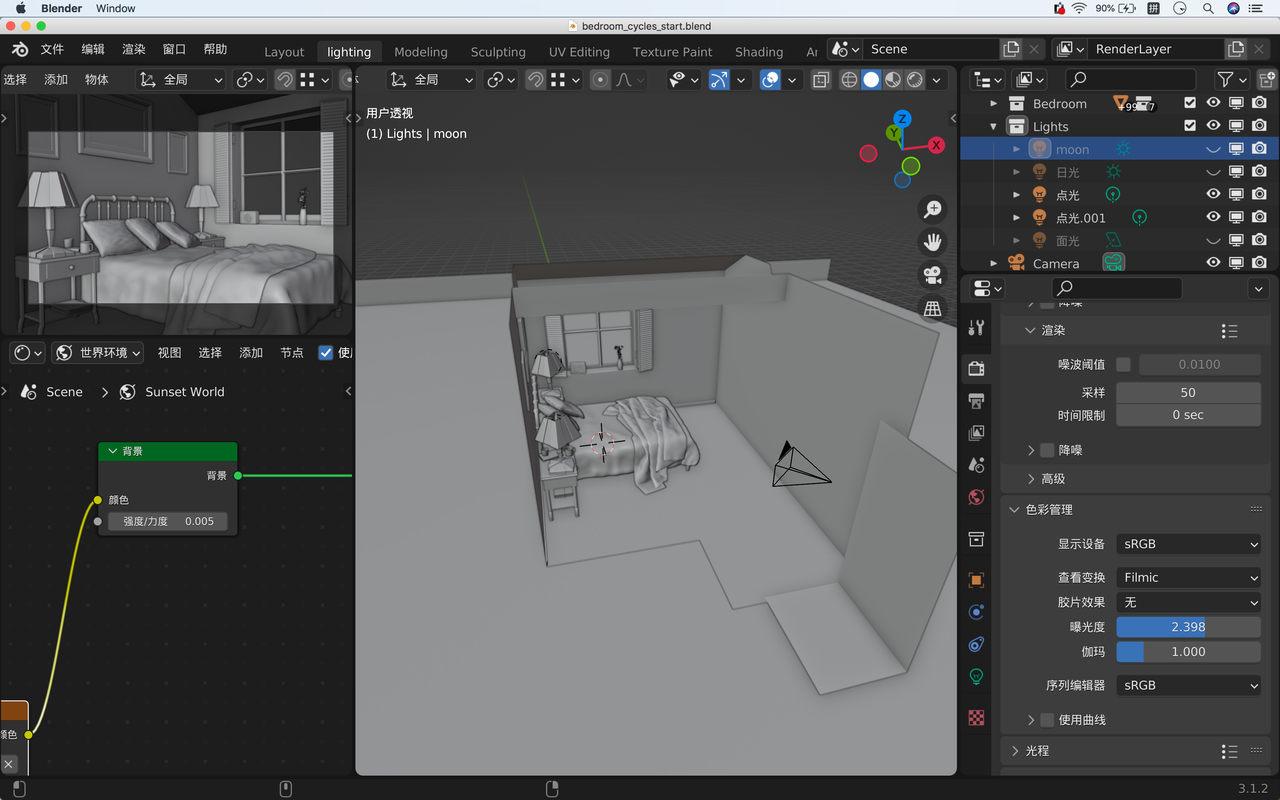1280x800 pixels.
Task: Switch to the Object Data light properties tab
Action: (x=977, y=677)
